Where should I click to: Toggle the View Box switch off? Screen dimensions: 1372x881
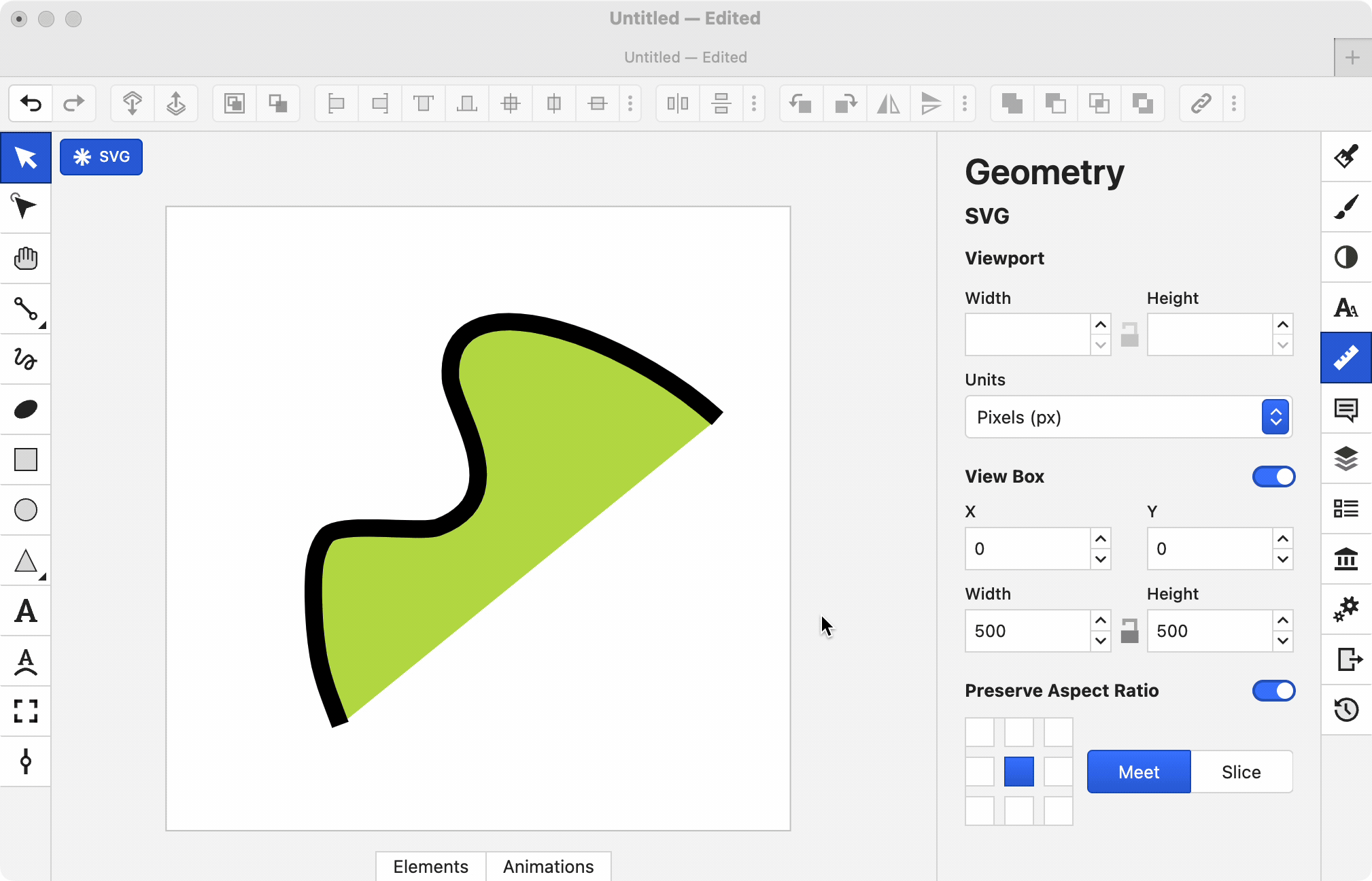pos(1273,477)
